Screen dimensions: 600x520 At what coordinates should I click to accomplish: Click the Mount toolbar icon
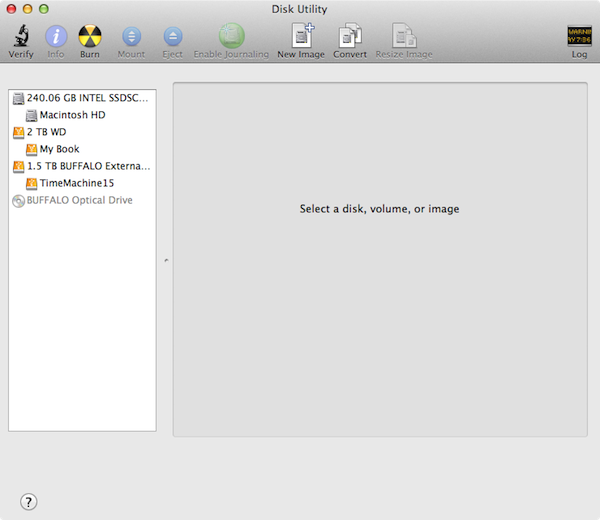point(131,36)
